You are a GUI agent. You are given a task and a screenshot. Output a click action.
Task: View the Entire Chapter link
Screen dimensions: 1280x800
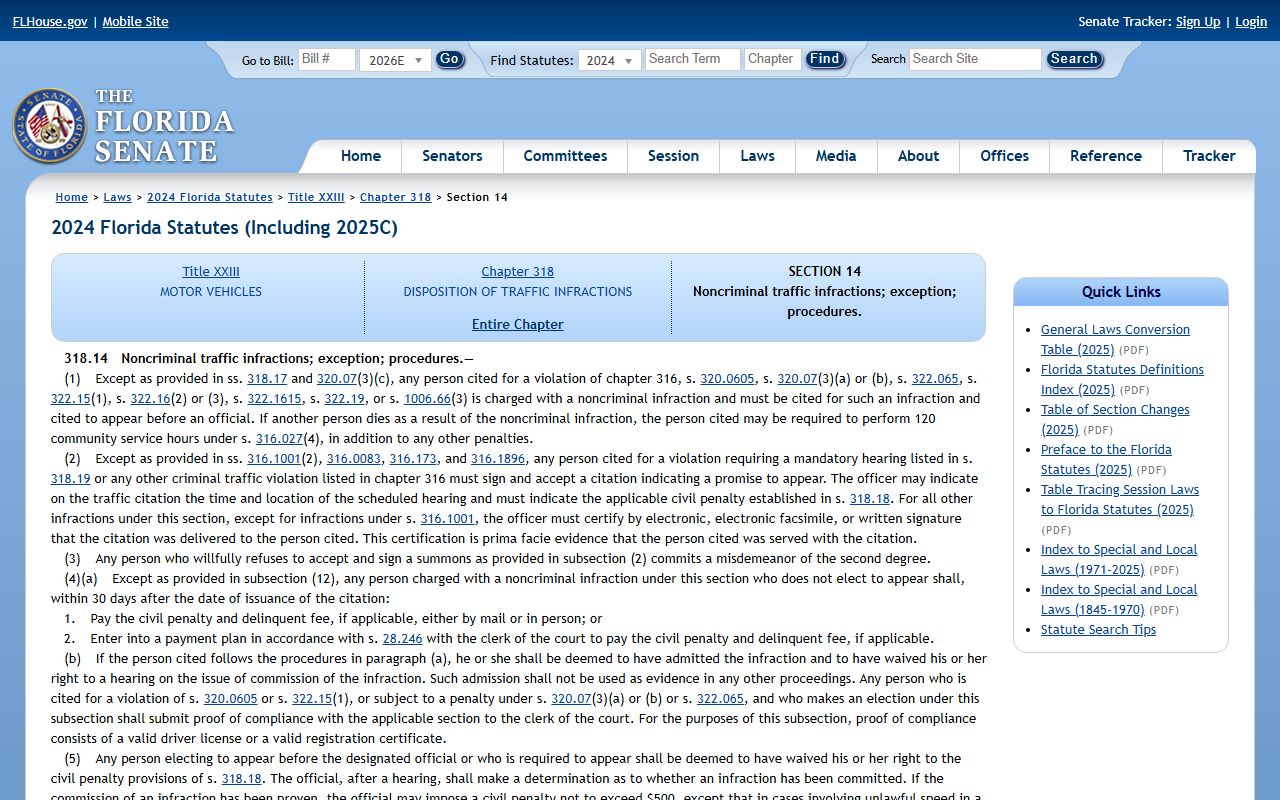pyautogui.click(x=517, y=324)
